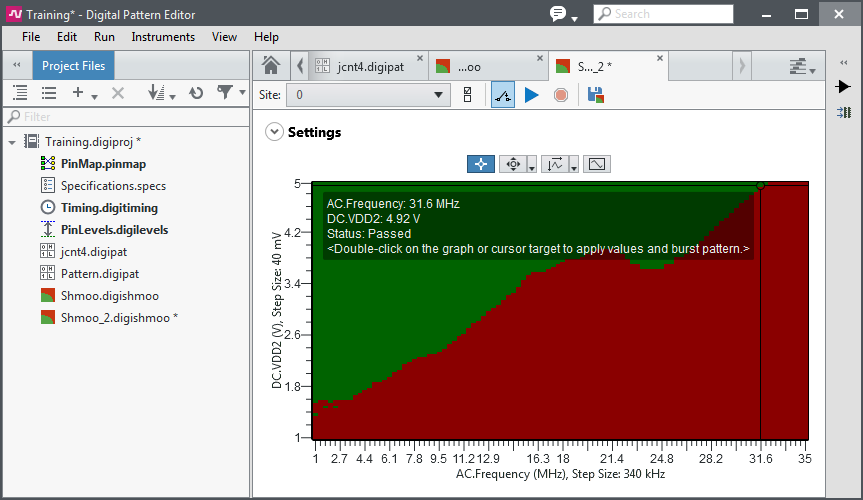Click the graph display mode icon
Image resolution: width=863 pixels, height=500 pixels.
pyautogui.click(x=597, y=164)
